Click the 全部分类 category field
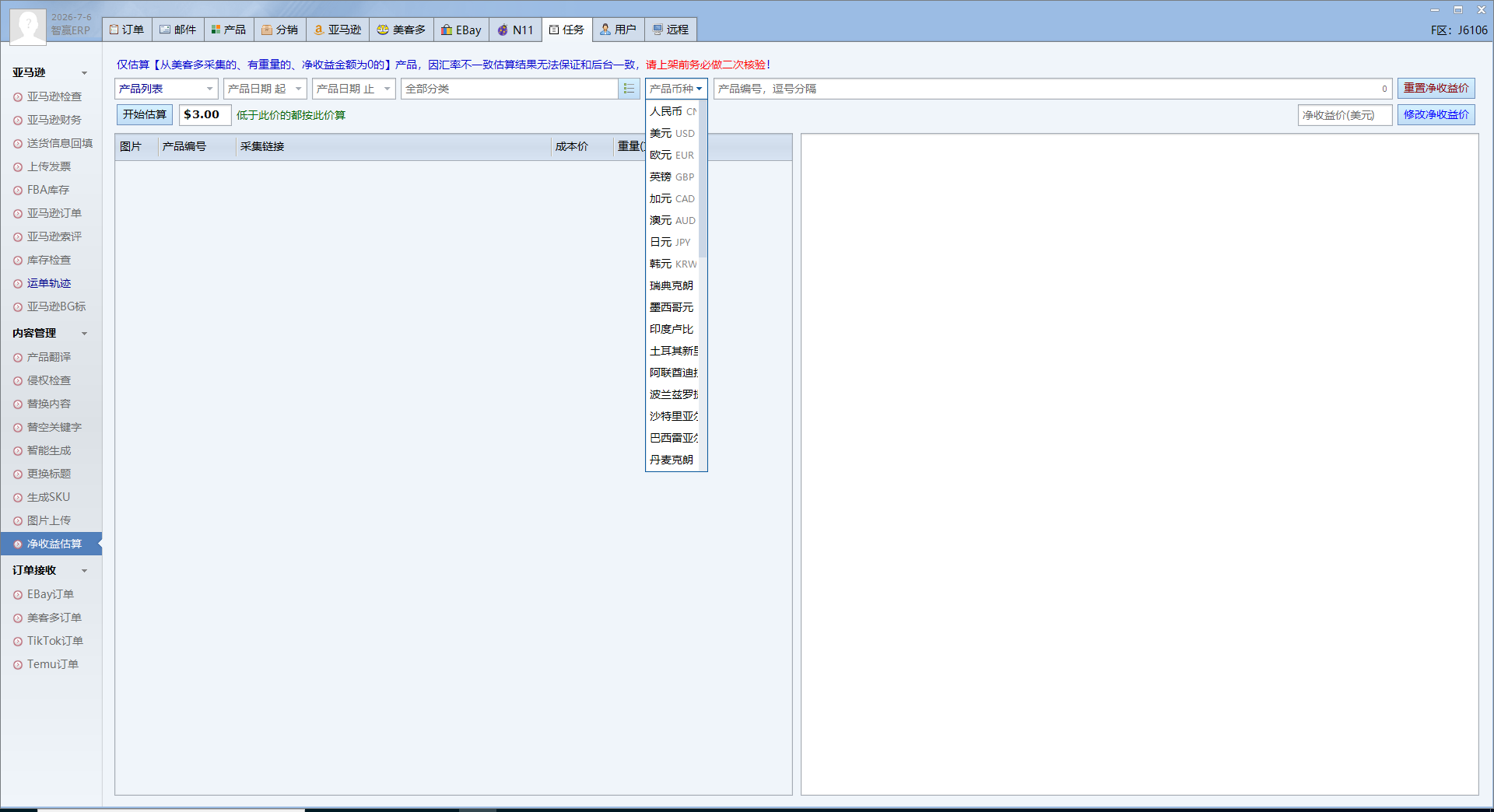Image resolution: width=1494 pixels, height=812 pixels. pos(510,89)
